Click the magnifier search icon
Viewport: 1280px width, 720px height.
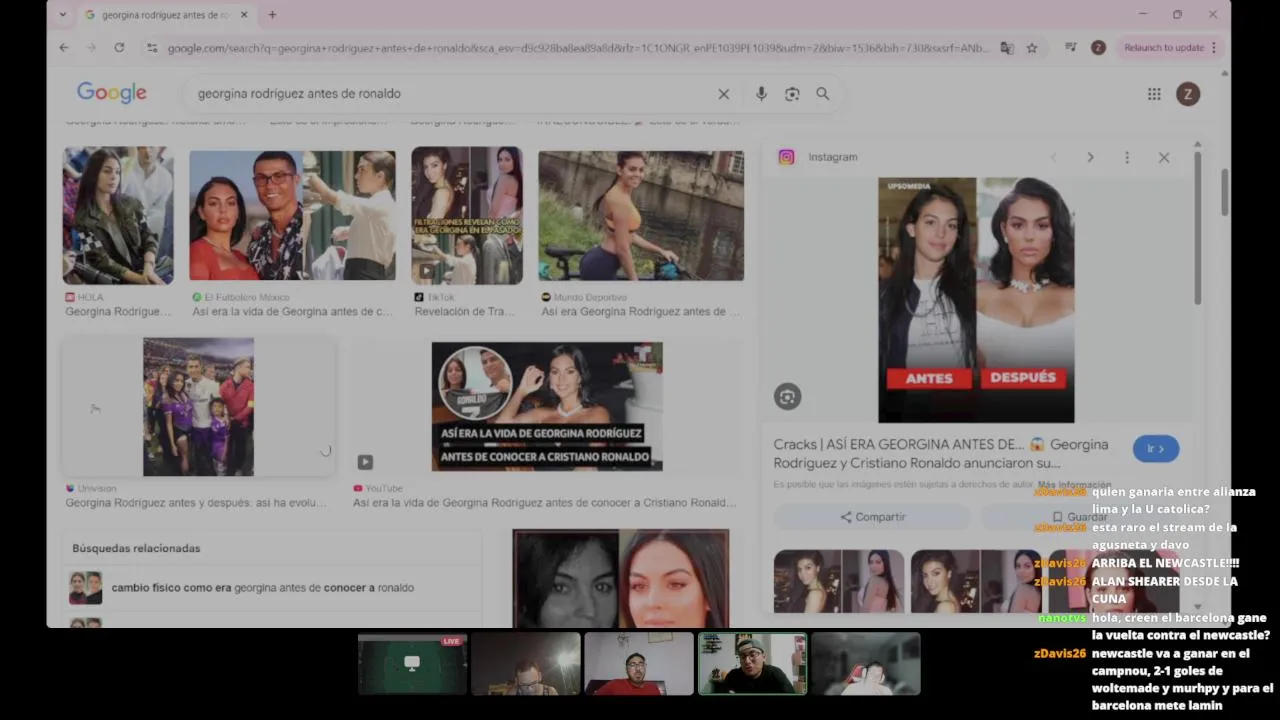pos(823,93)
